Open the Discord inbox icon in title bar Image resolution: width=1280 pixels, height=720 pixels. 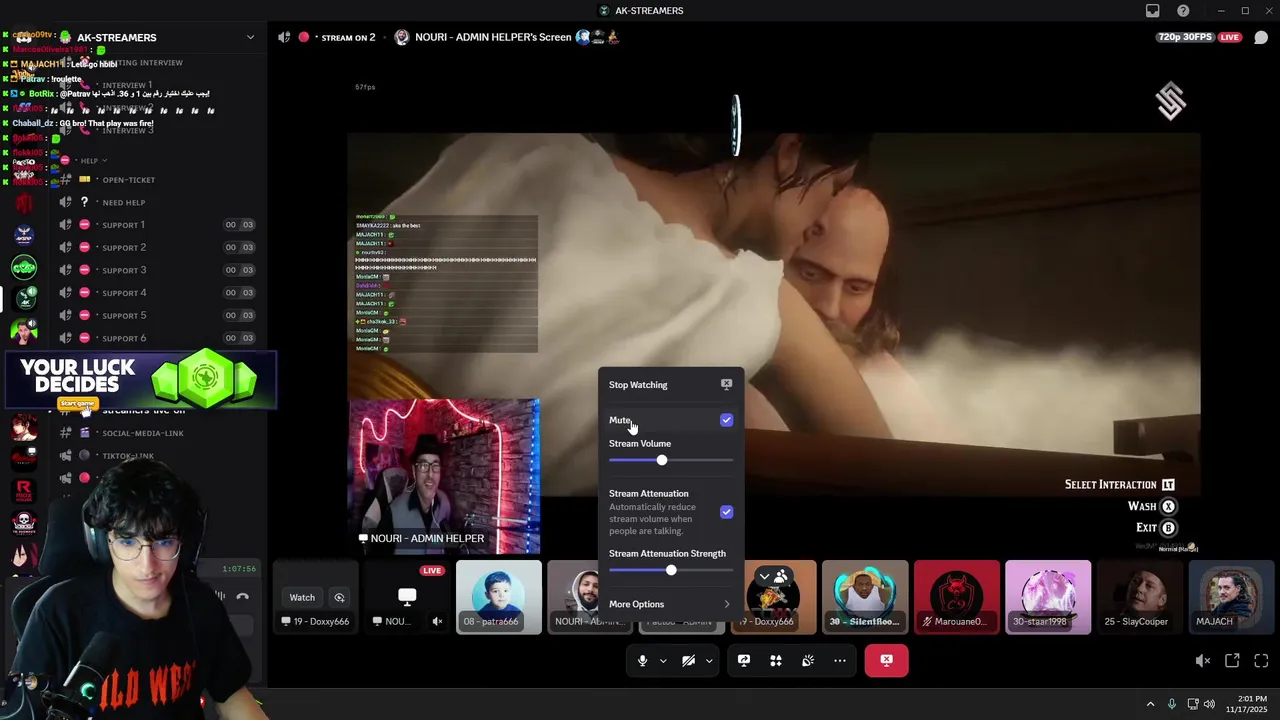click(1153, 11)
